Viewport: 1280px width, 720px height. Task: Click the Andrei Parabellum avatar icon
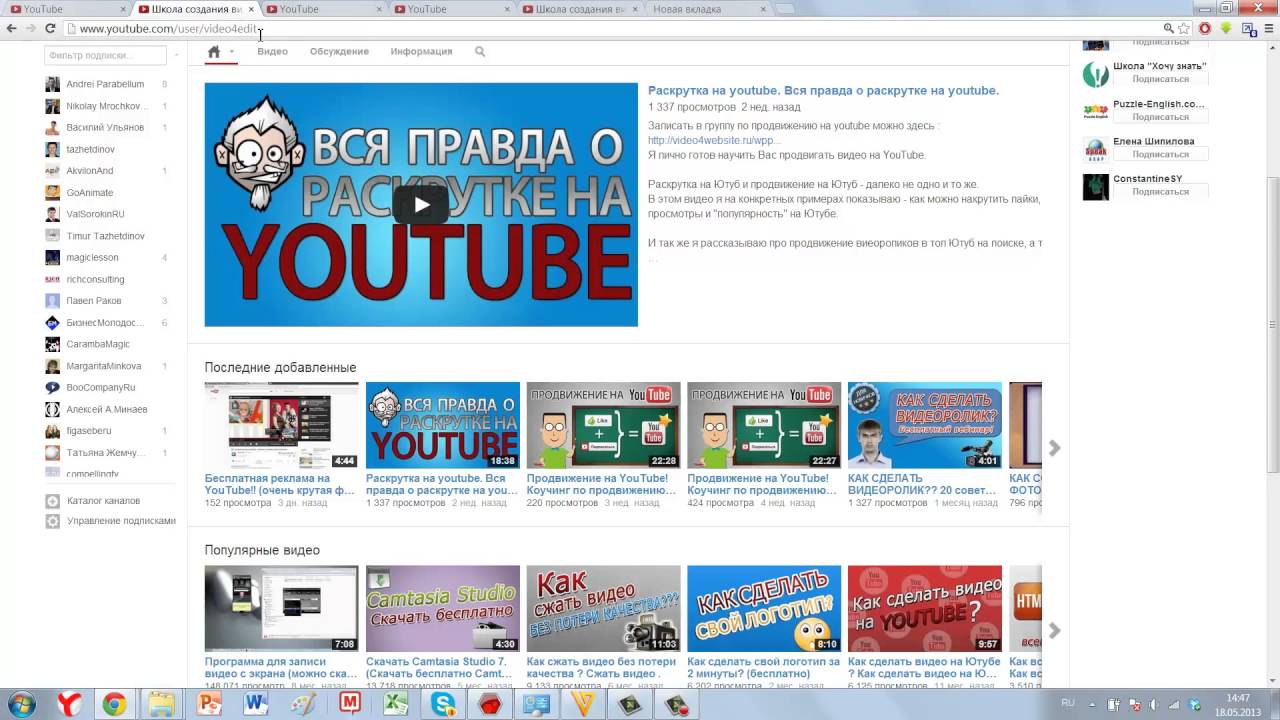tap(53, 84)
